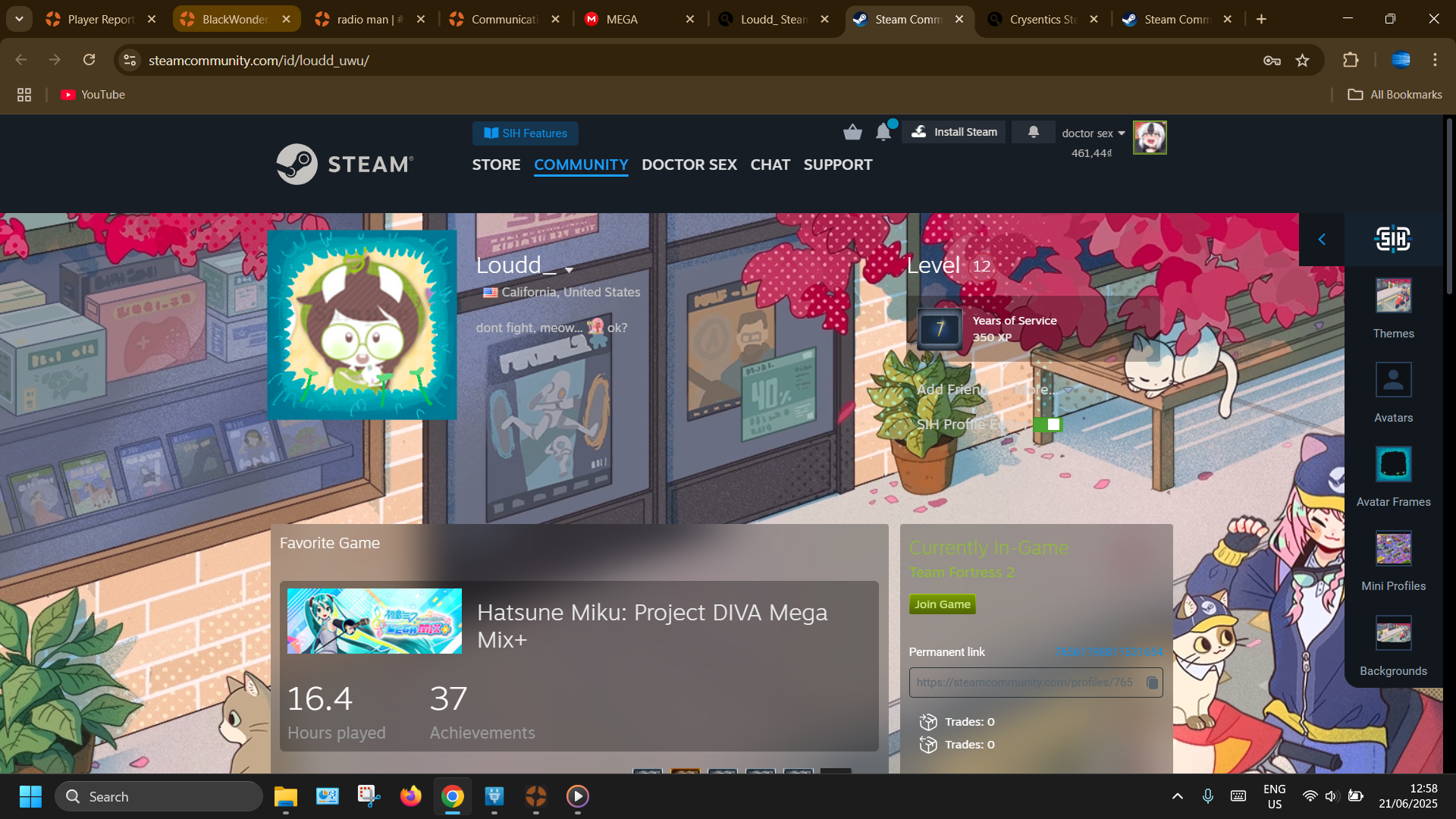Open the Chrome three-dot menu
This screenshot has height=819, width=1456.
coord(1435,60)
